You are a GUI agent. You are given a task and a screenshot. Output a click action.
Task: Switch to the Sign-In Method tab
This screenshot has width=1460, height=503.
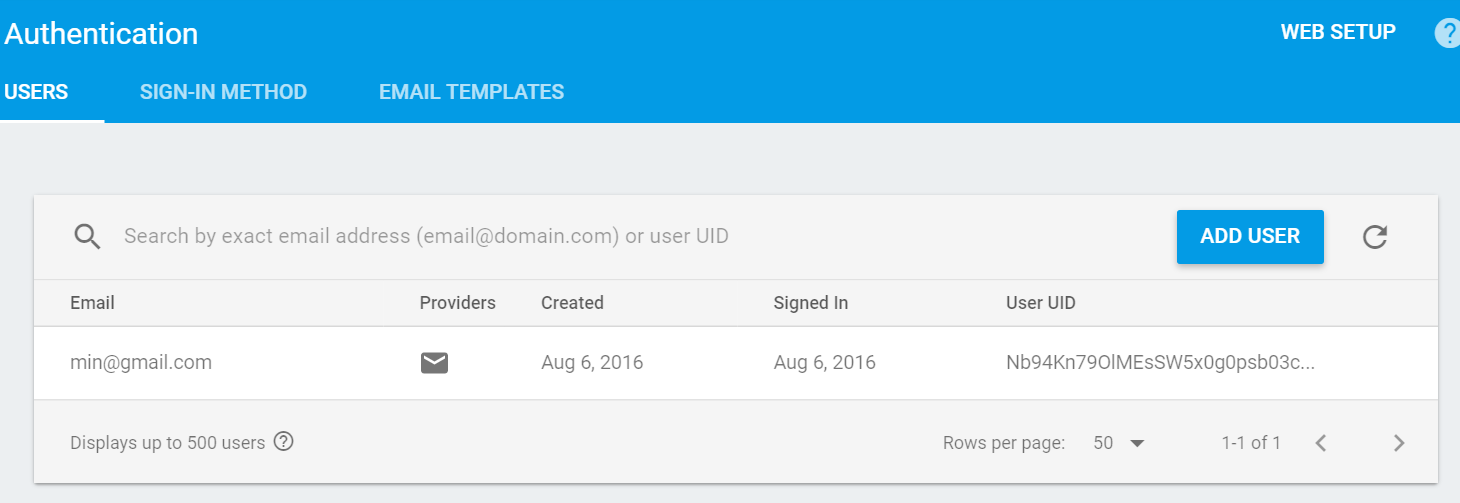tap(223, 92)
